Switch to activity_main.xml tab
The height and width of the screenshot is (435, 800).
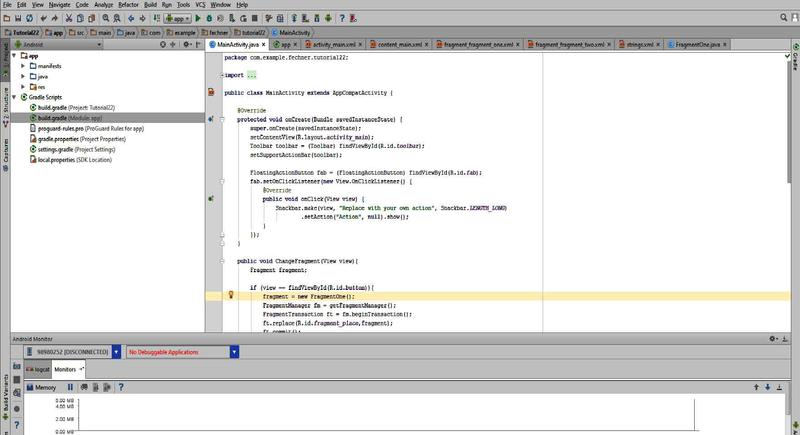[x=334, y=45]
